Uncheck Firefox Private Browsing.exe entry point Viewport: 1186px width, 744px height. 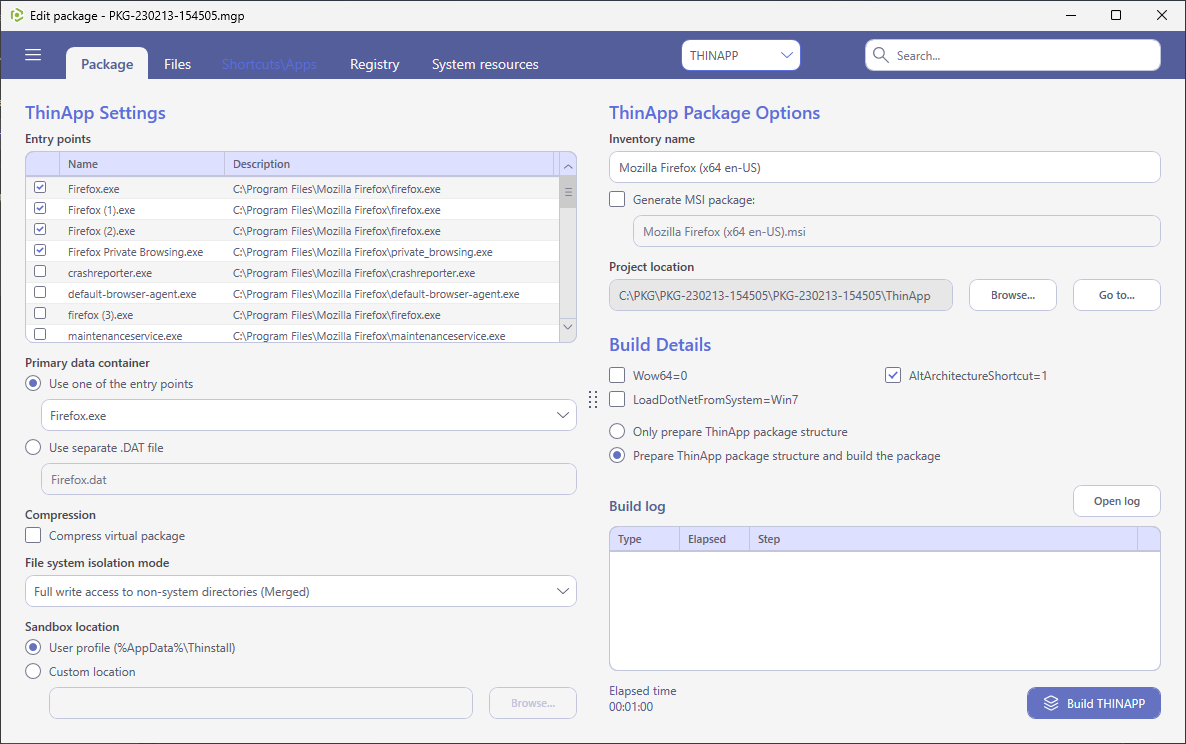[40, 250]
